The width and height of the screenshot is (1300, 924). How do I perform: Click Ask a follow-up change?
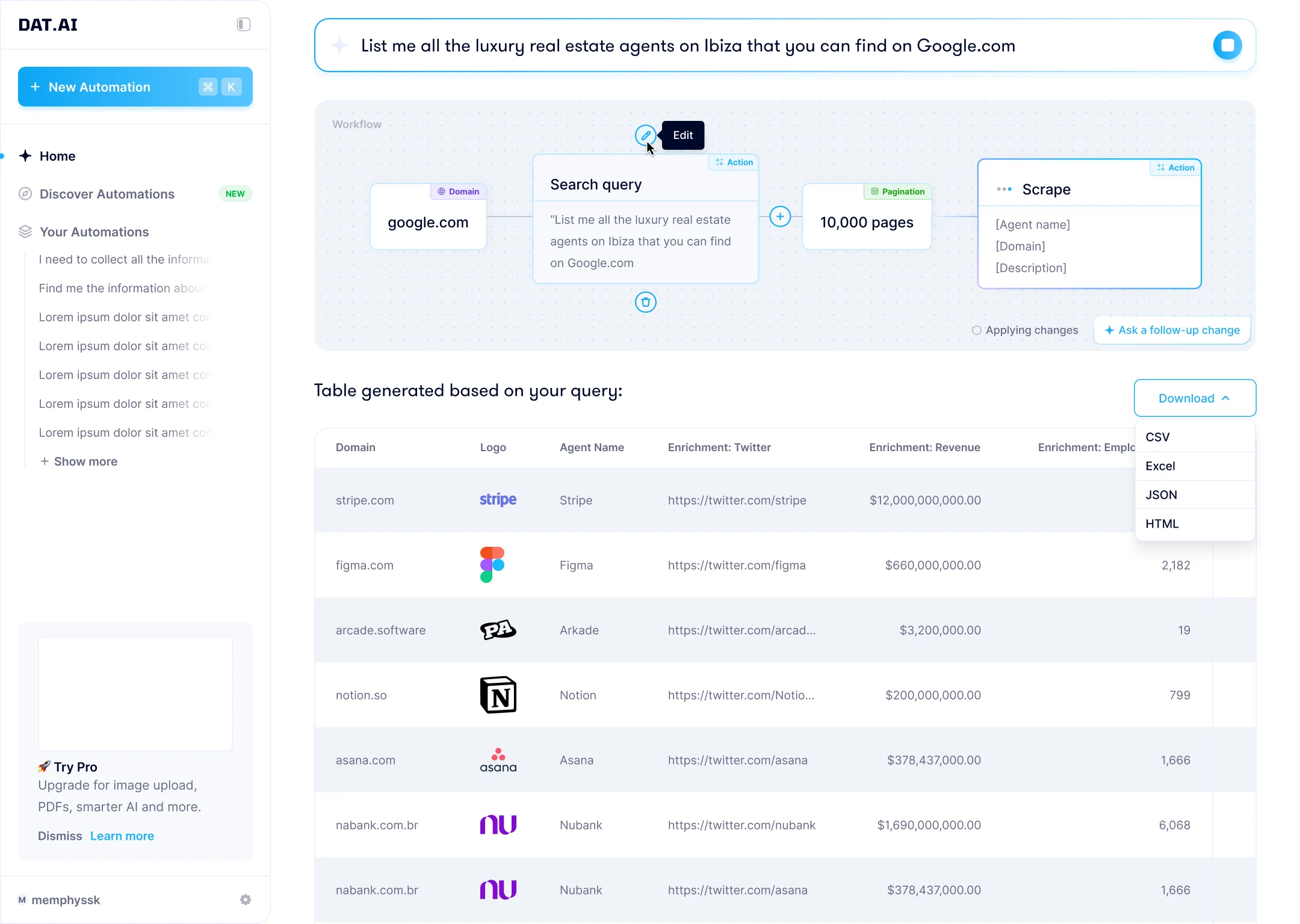point(1172,330)
